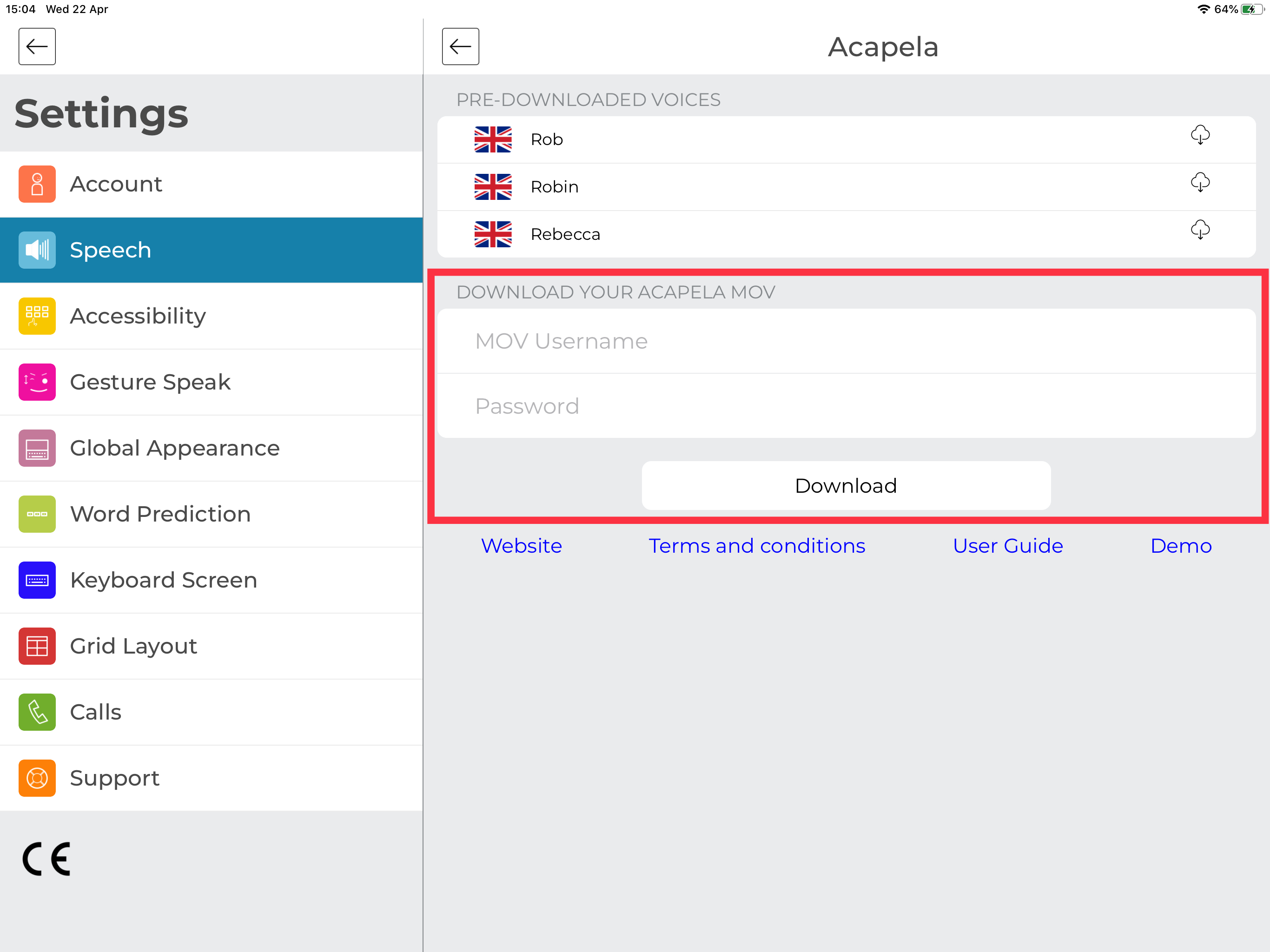Go to Global Appearance settings
The width and height of the screenshot is (1270, 952).
click(212, 449)
